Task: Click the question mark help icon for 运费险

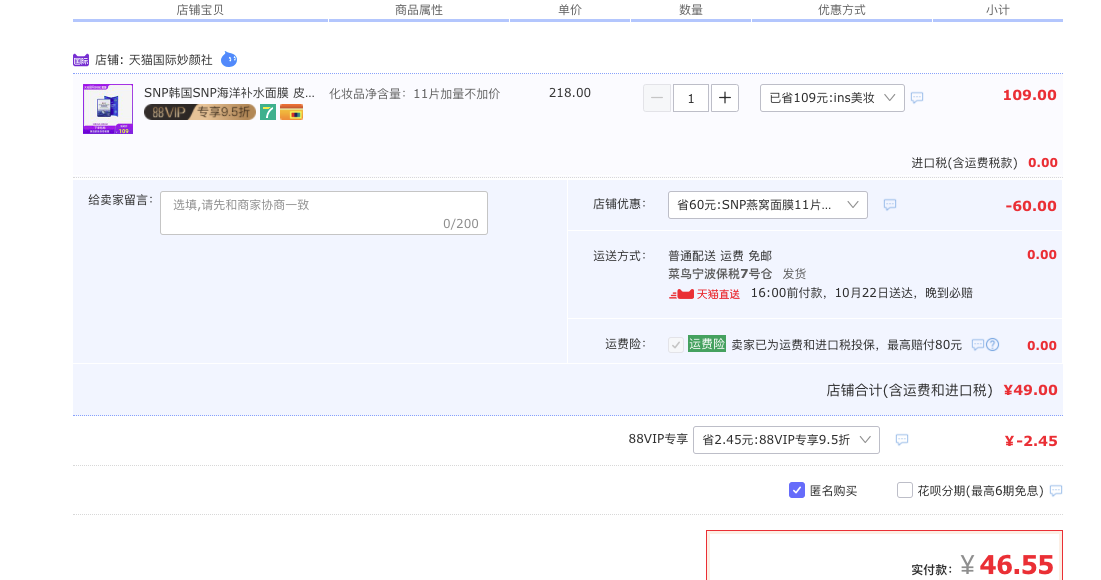Action: click(992, 344)
